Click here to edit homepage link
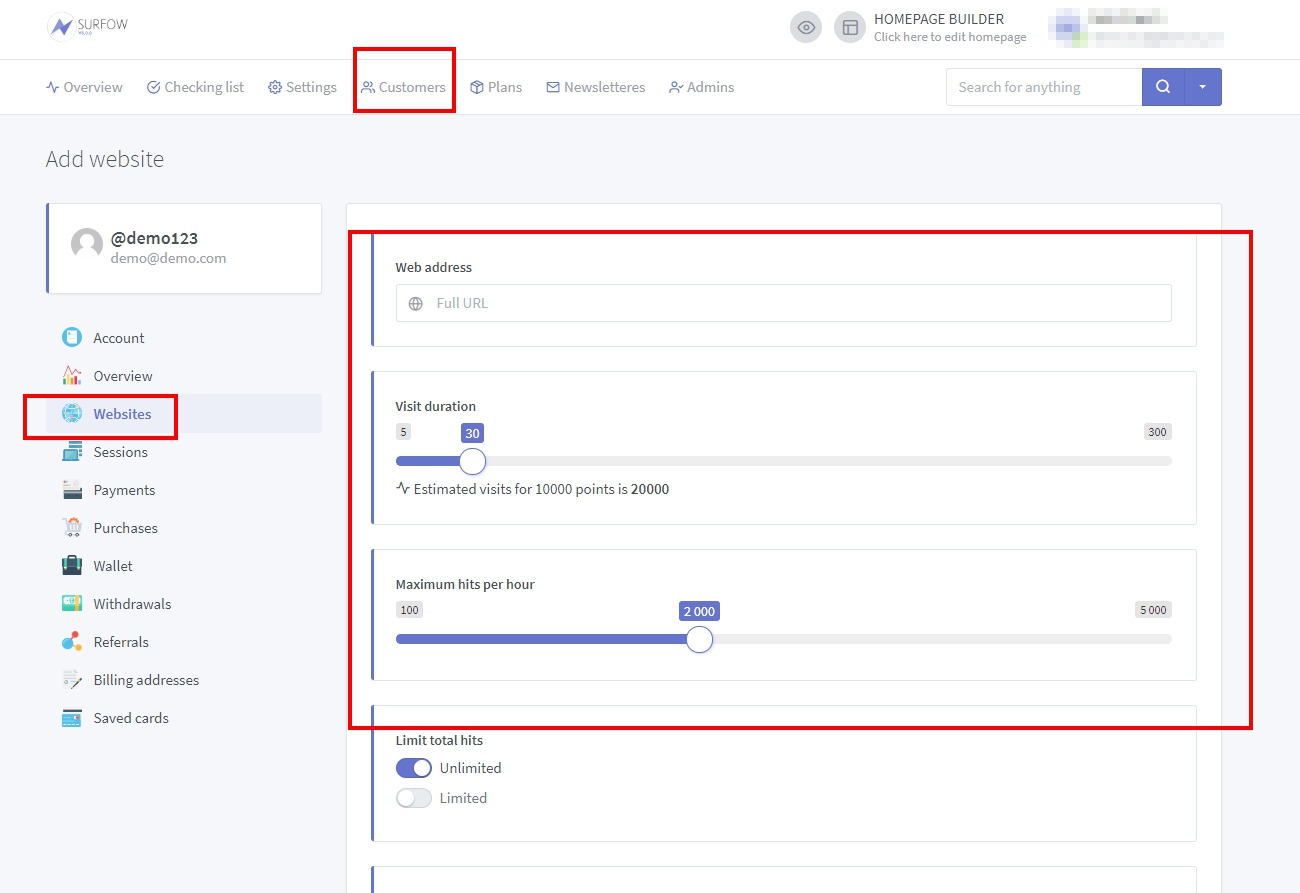1300x893 pixels. coord(949,37)
